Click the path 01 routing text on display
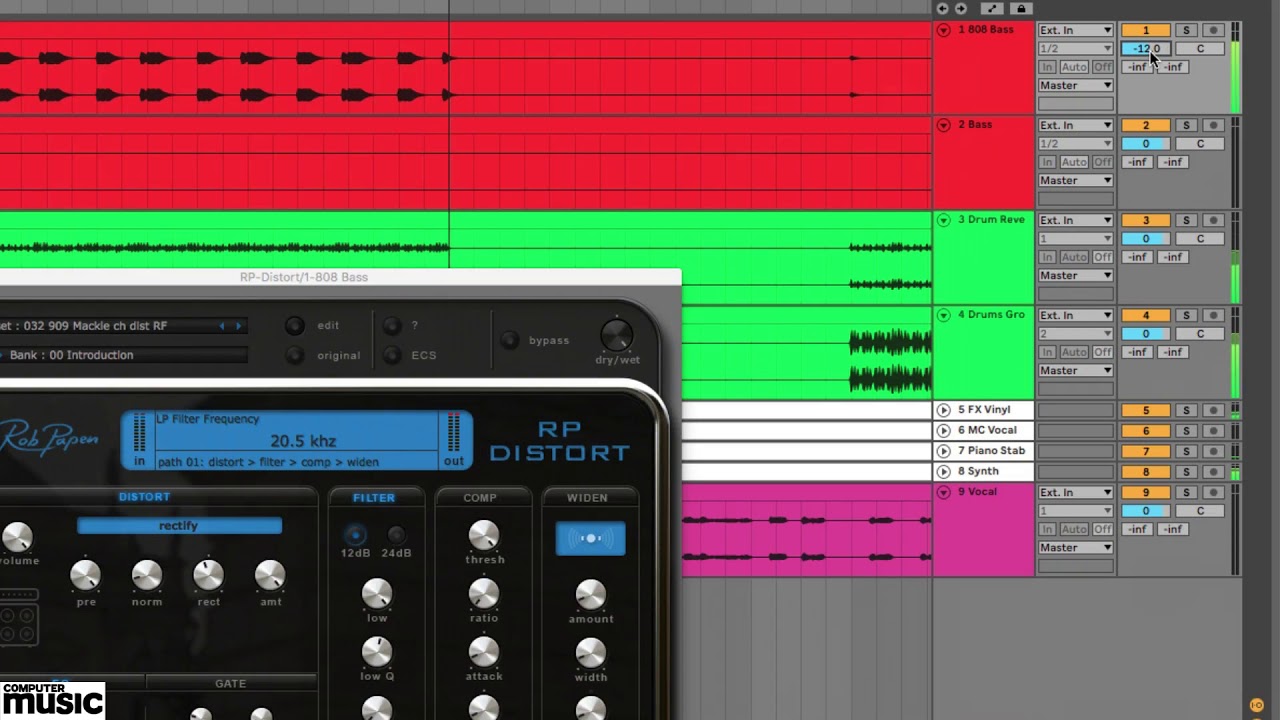Screen dimensions: 1280x720 coord(268,462)
